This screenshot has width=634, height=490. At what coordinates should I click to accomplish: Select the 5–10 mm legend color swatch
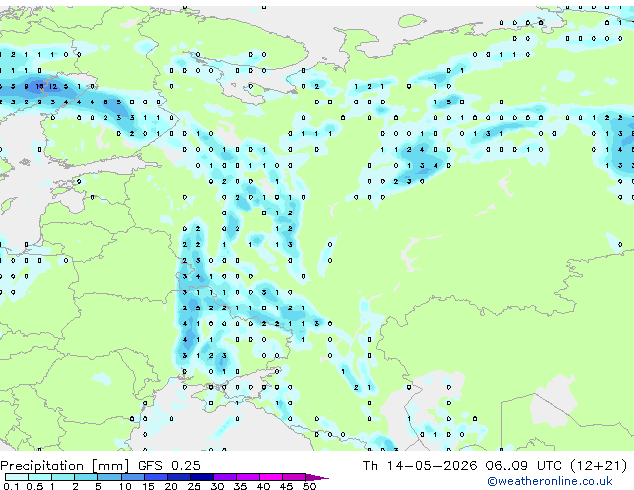point(110,477)
